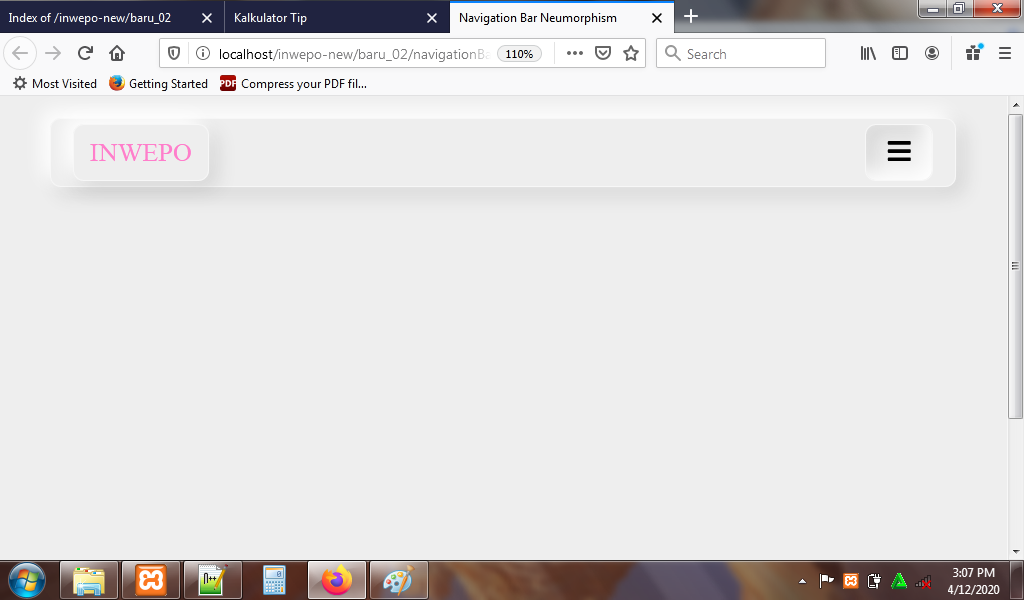This screenshot has width=1024, height=600.
Task: Close the Kalkulator Tip tab
Action: (x=432, y=18)
